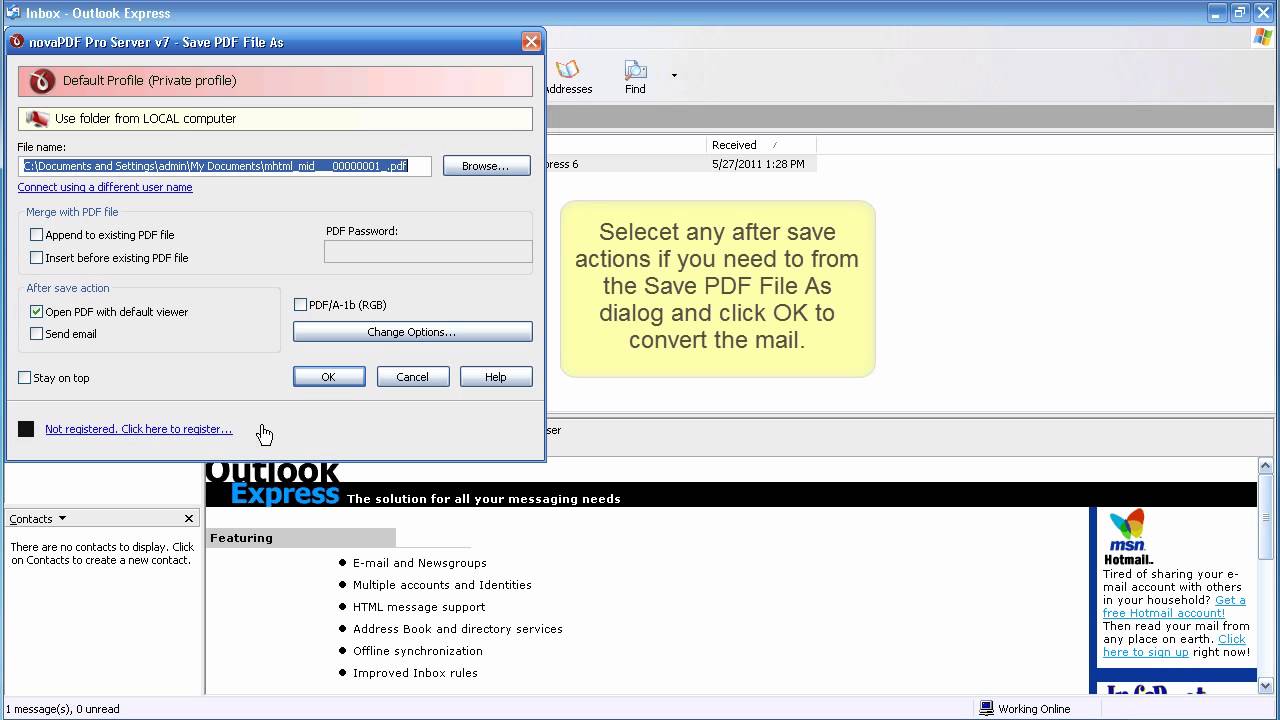Click the Get a free Hotmail account link
The image size is (1280, 720).
point(1174,606)
